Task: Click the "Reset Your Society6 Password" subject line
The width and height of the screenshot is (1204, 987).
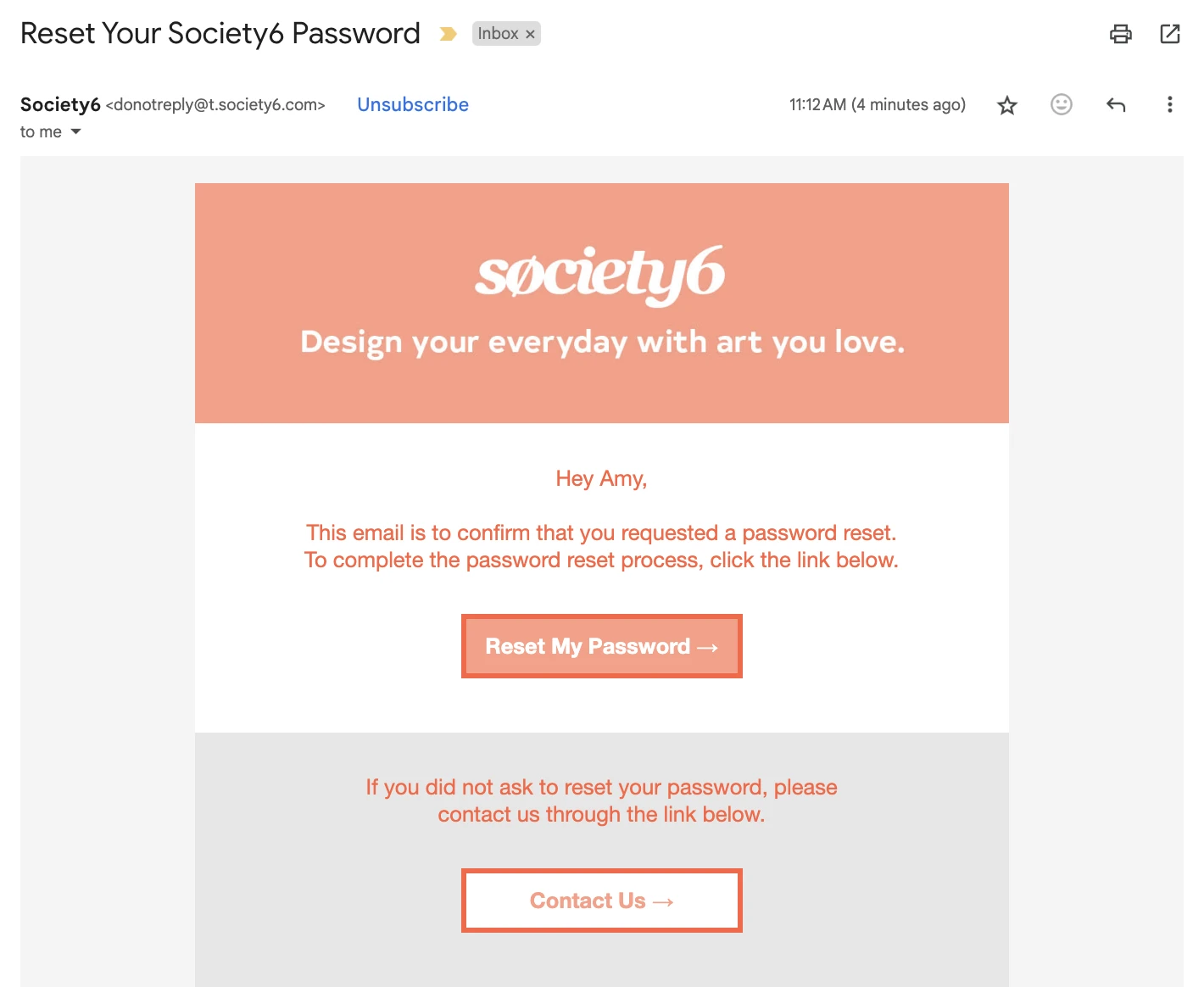Action: tap(220, 34)
